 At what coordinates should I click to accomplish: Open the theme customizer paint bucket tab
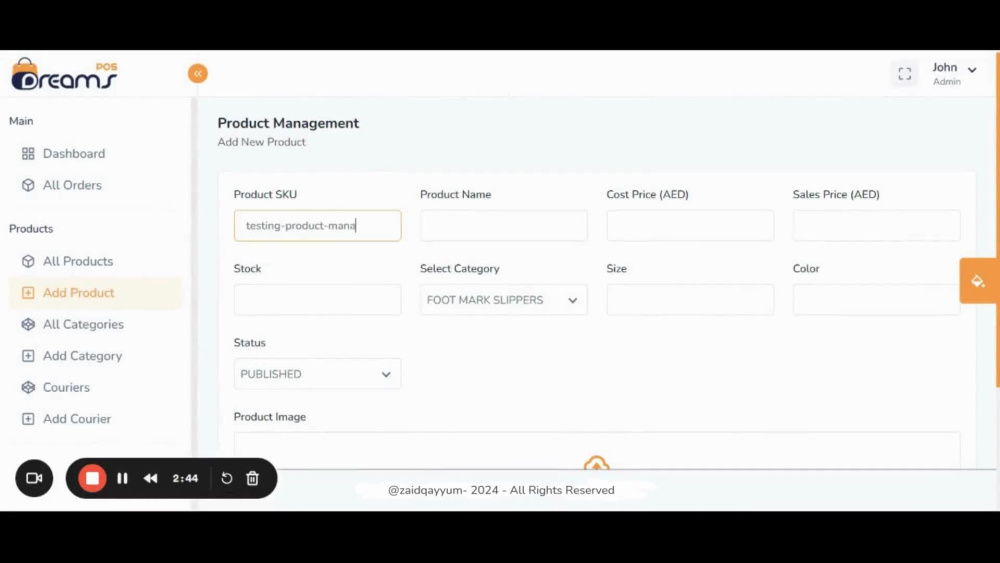pyautogui.click(x=978, y=281)
